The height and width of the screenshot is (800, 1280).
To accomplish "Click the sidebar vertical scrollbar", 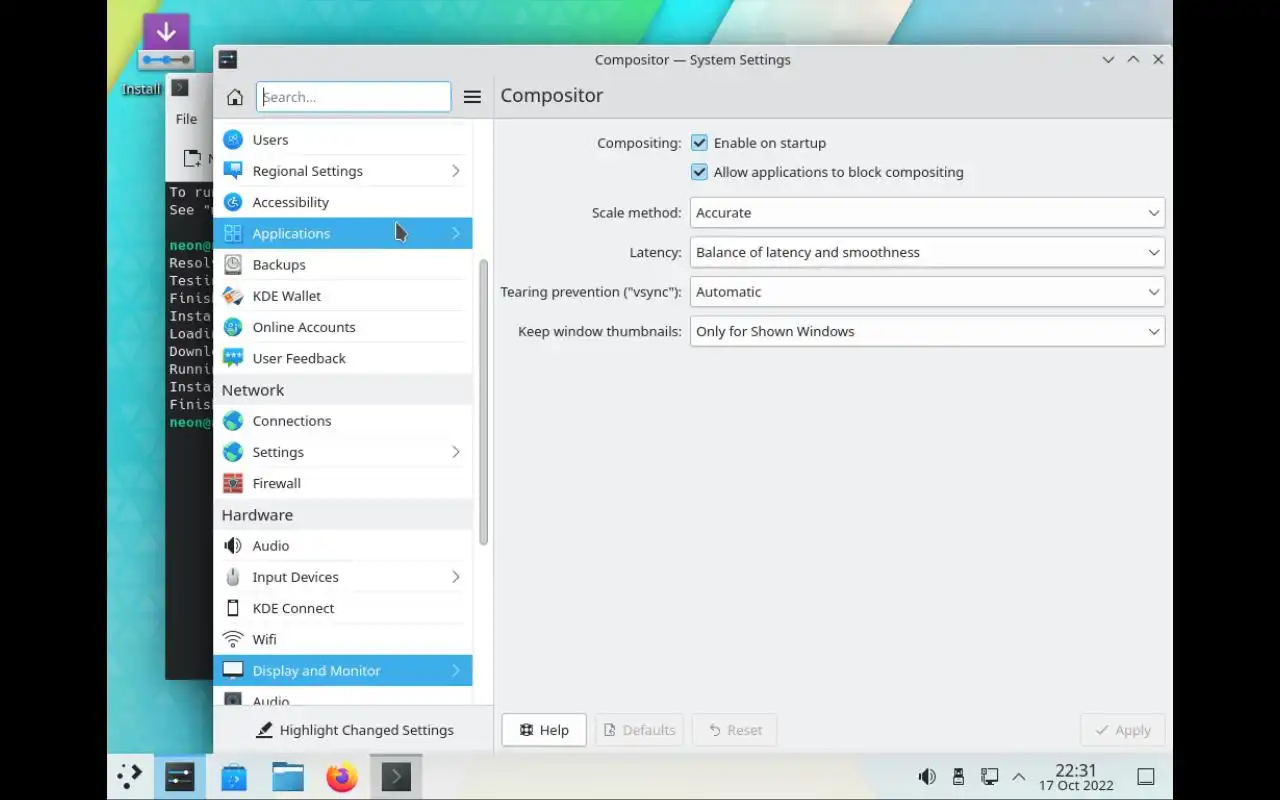I will point(484,402).
